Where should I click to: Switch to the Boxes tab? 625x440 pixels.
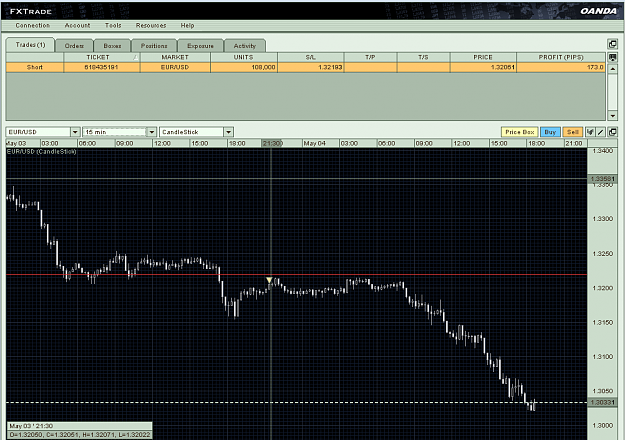point(112,46)
